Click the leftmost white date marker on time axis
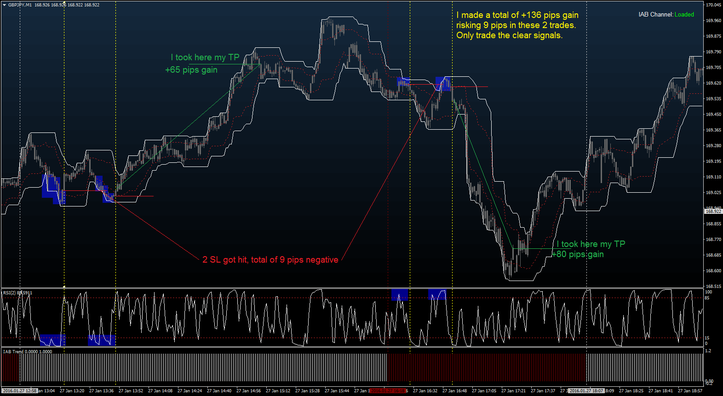This screenshot has height=396, width=723. [18, 390]
